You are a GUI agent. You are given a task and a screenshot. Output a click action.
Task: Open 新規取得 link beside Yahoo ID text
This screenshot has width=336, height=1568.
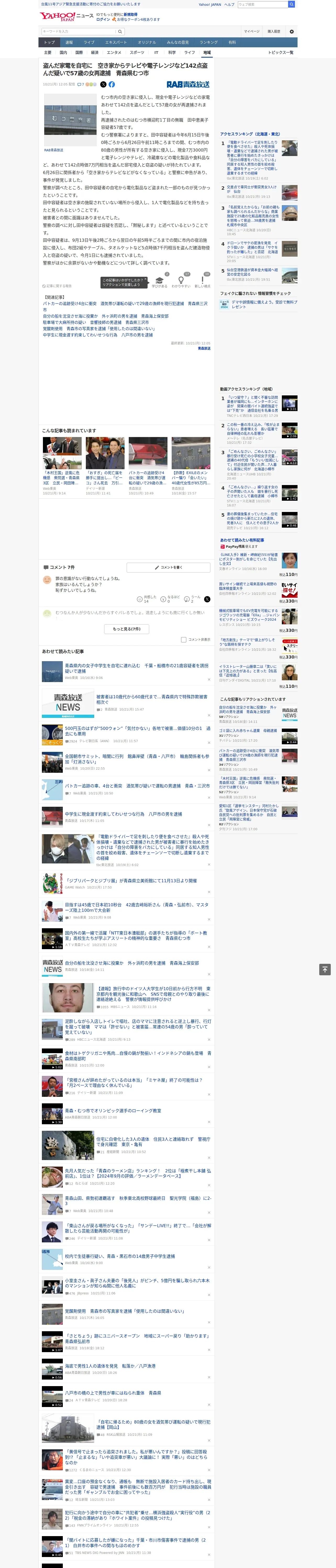131,15
